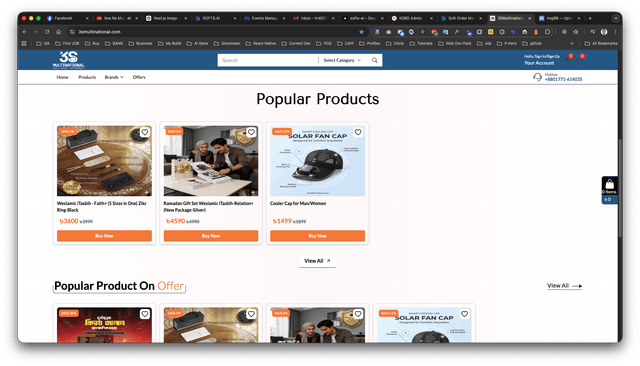Open the extensions puzzle icon
Image resolution: width=640 pixels, height=366 pixels.
547,32
